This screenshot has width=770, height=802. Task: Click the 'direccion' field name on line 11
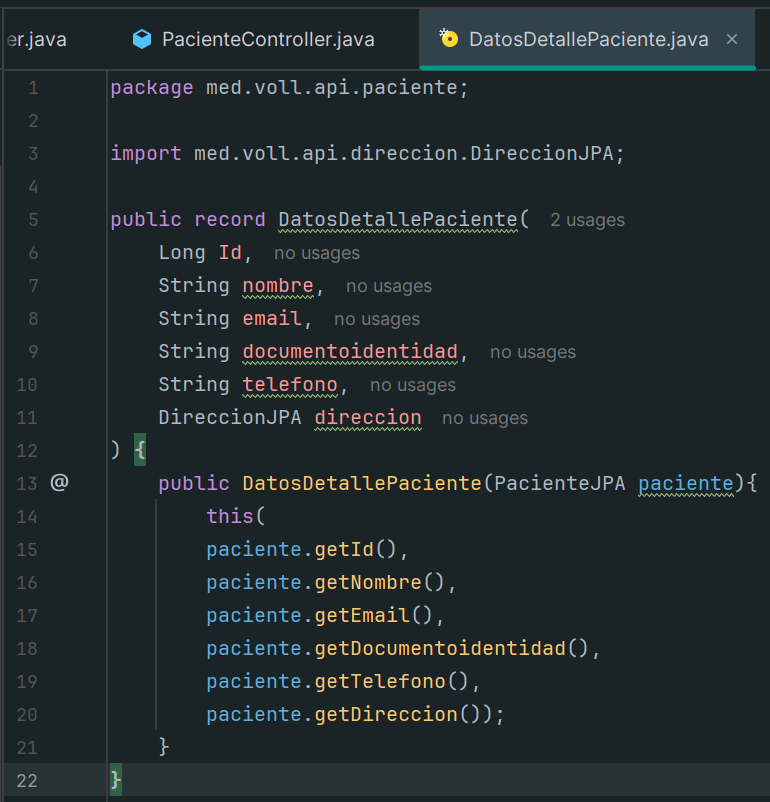tap(368, 418)
